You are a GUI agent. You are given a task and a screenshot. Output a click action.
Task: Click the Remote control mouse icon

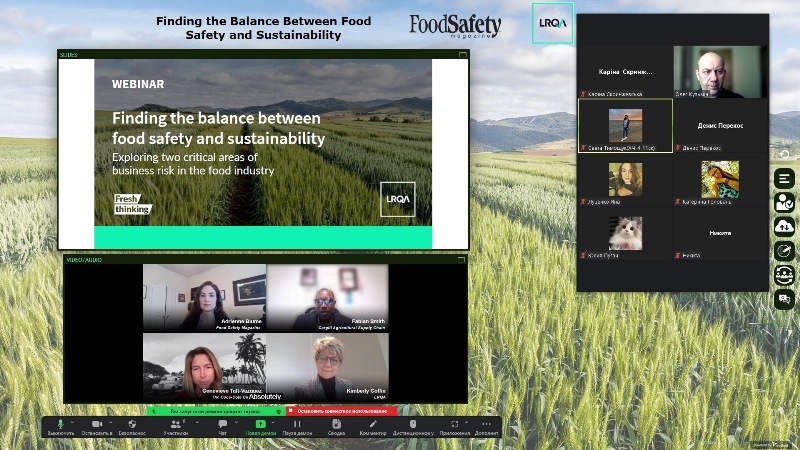(x=413, y=424)
